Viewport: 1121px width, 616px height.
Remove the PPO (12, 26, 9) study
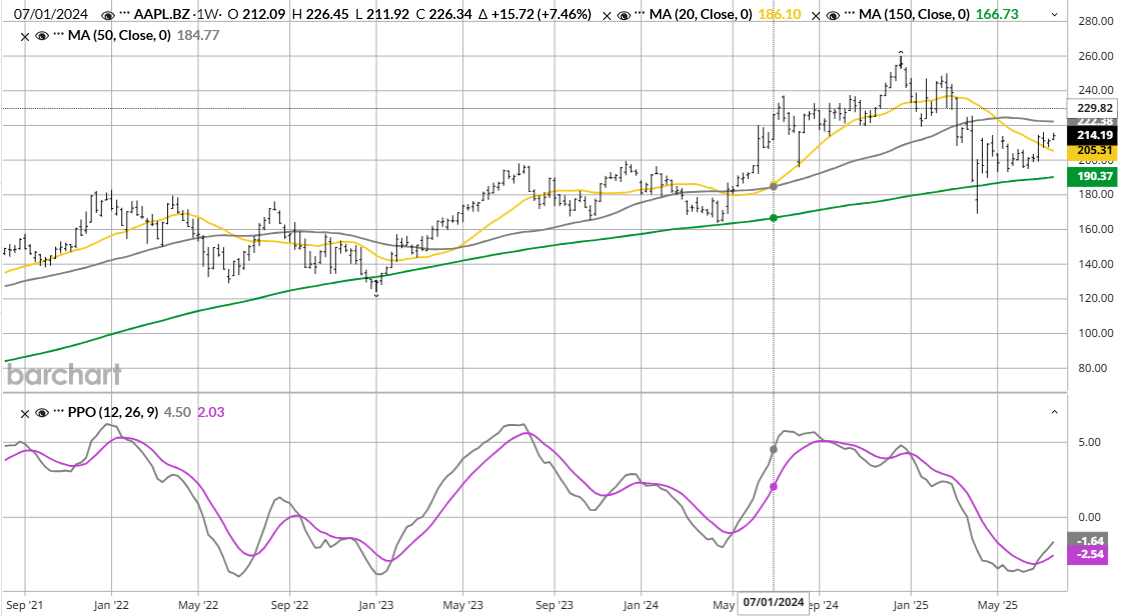tap(25, 414)
